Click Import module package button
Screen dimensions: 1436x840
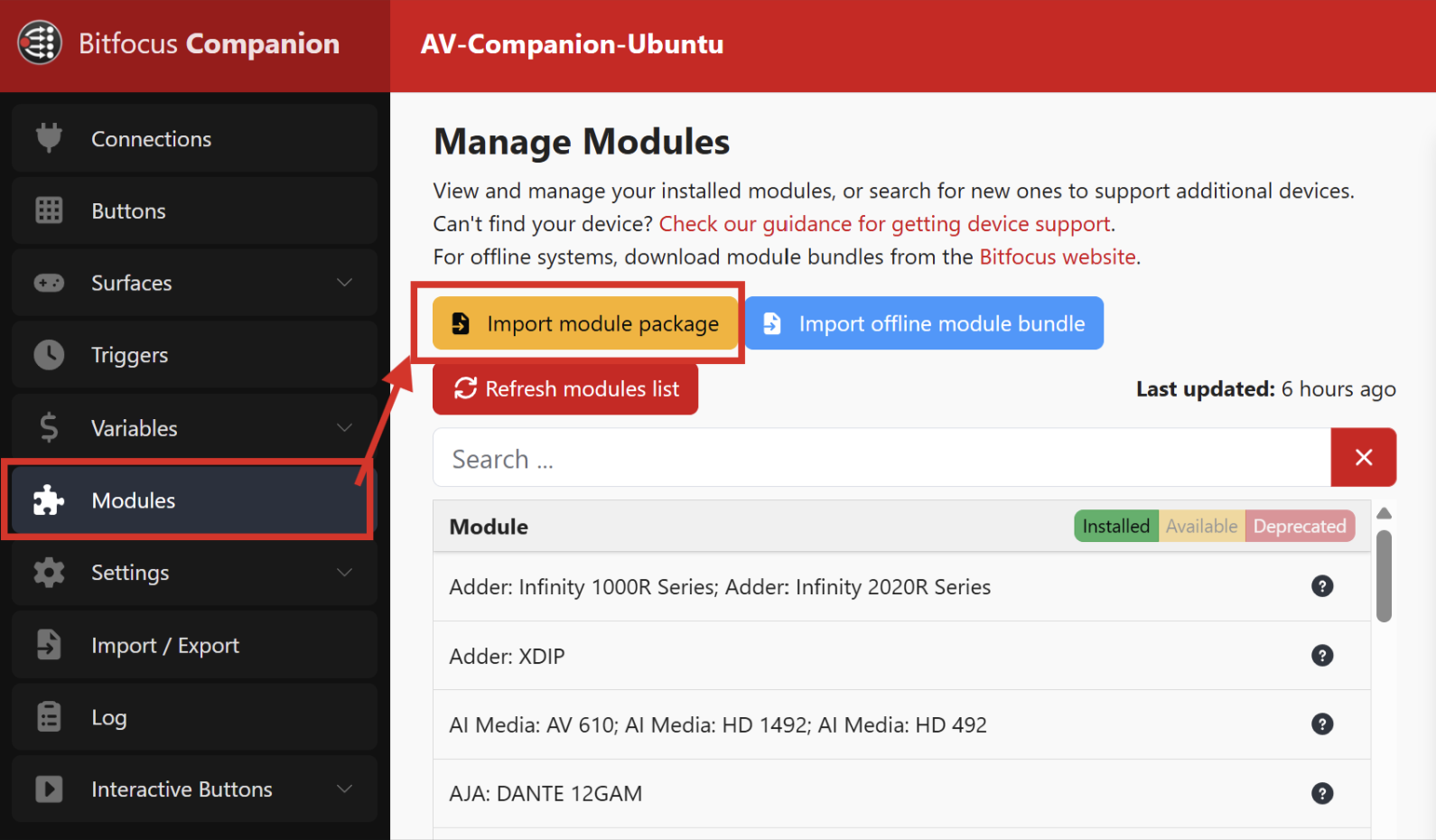point(584,323)
